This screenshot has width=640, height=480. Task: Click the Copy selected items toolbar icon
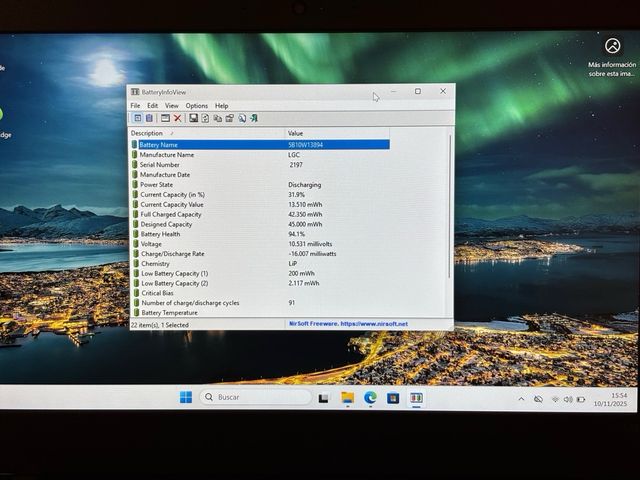218,118
